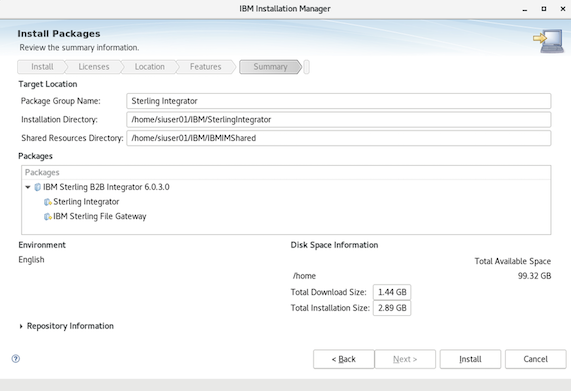Go to the Install wizard step
The image size is (571, 391).
(x=42, y=67)
